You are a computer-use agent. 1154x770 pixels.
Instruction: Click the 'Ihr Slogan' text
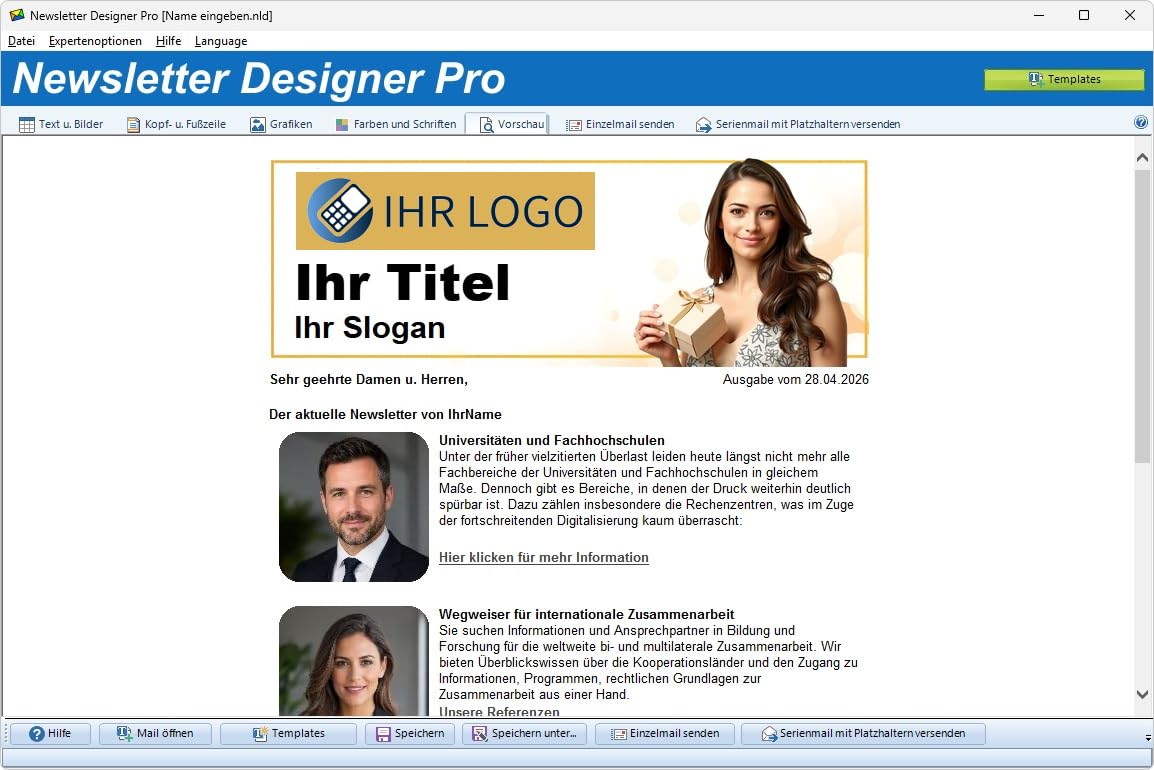coord(370,328)
